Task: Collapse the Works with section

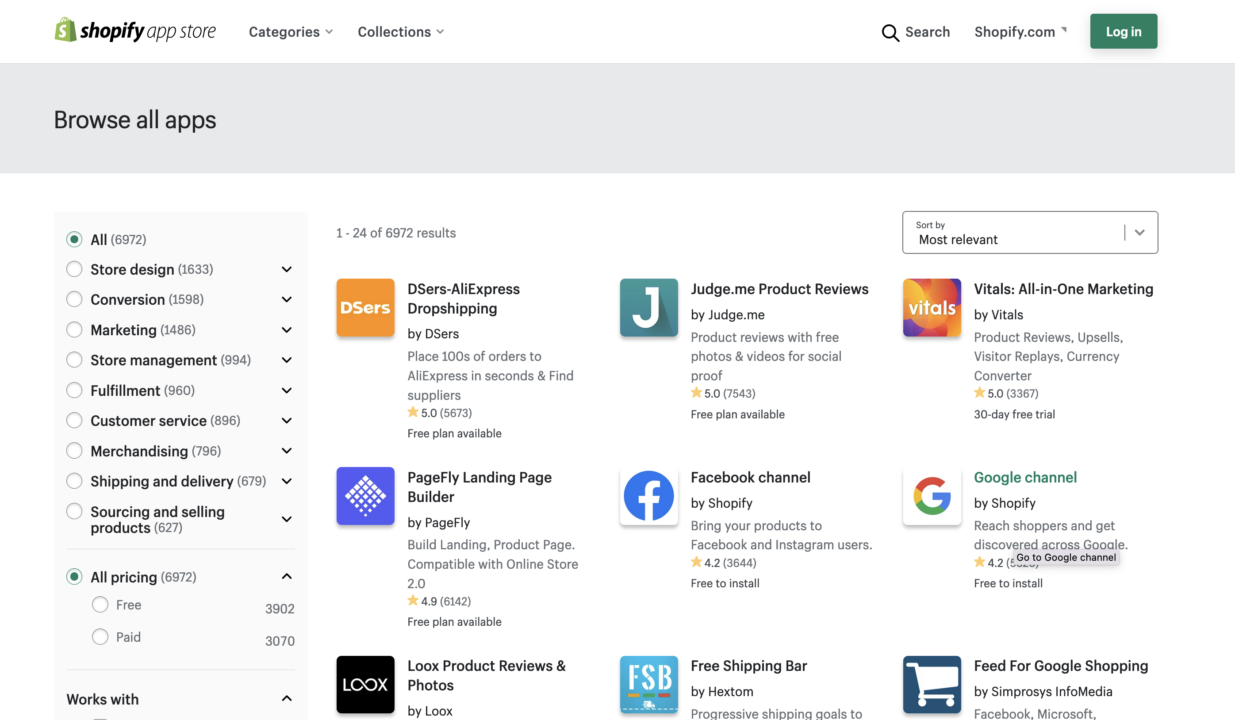Action: click(x=287, y=699)
